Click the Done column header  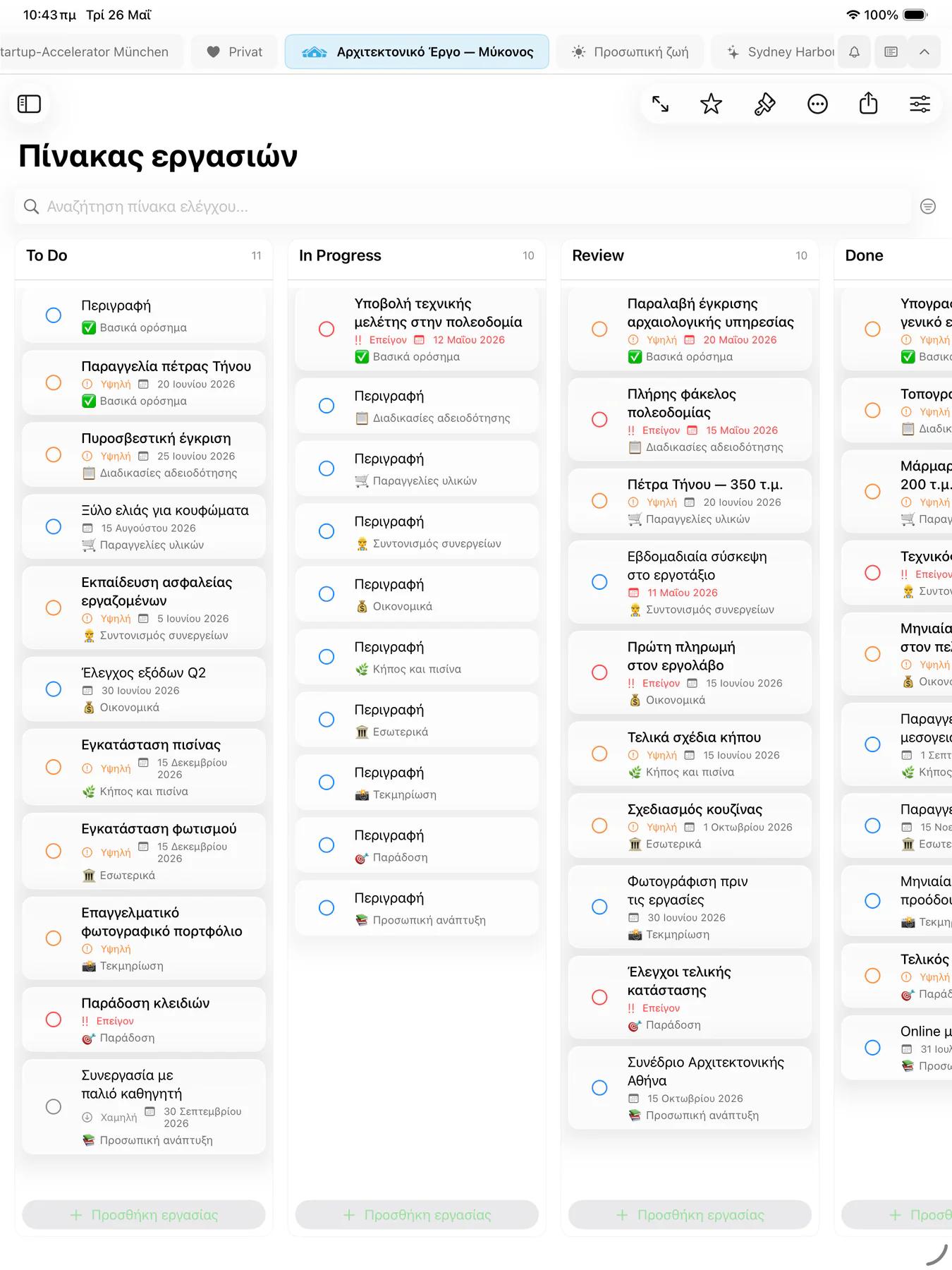click(x=893, y=255)
